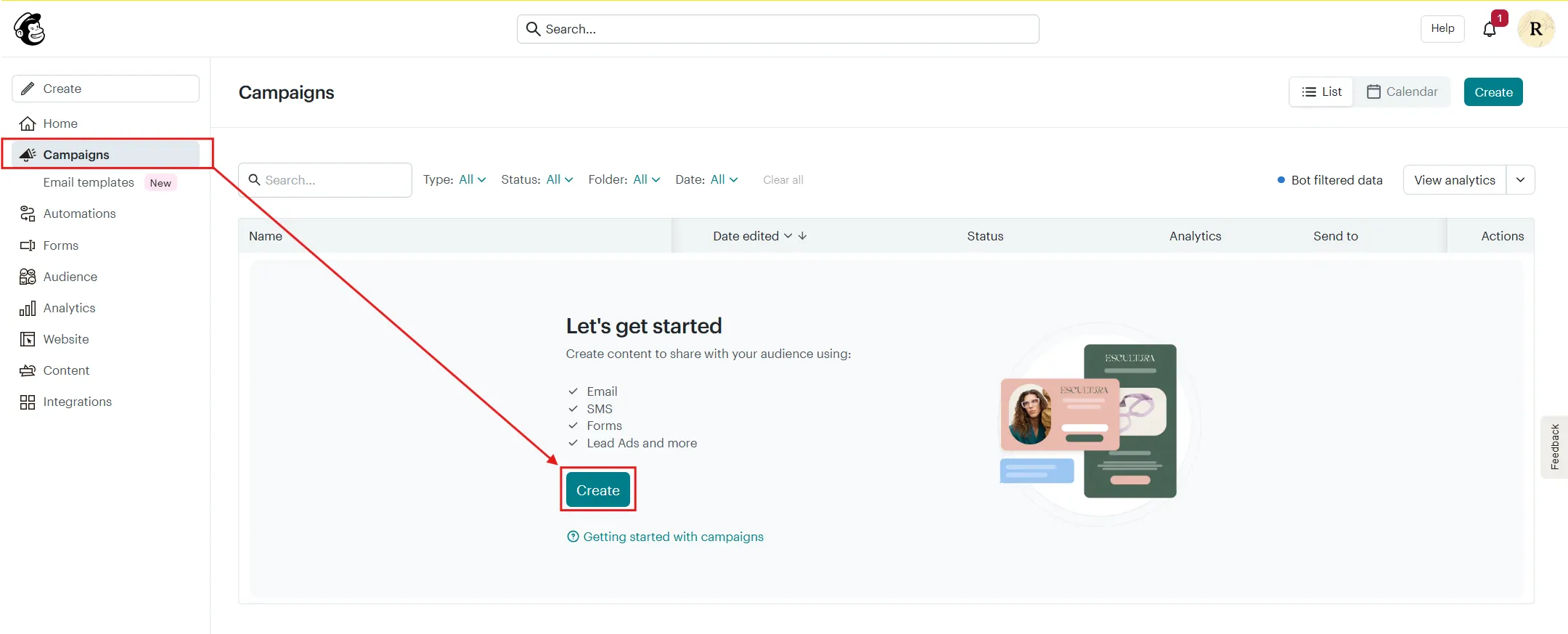
Task: Click Clear all filters link
Action: (783, 179)
